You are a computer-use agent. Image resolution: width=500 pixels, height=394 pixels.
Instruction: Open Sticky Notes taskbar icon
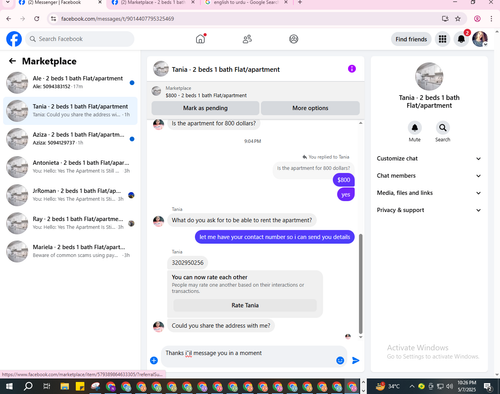(x=80, y=386)
